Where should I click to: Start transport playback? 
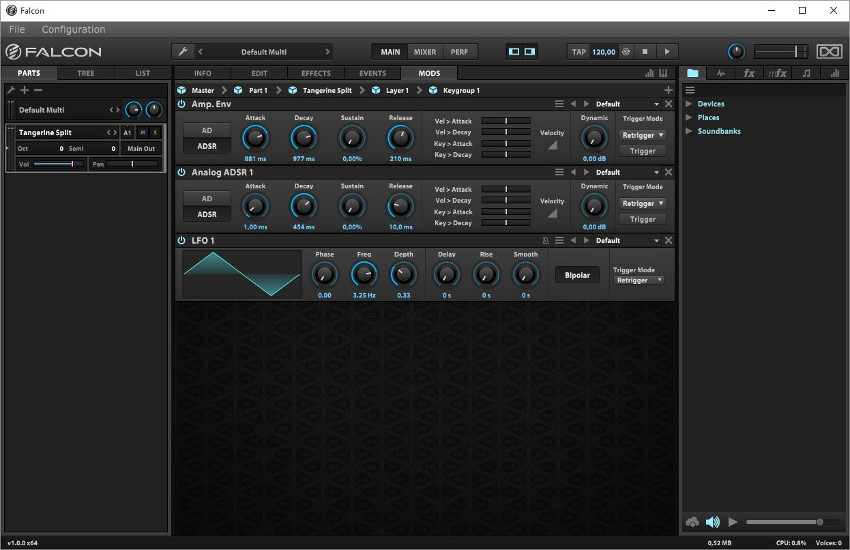tap(667, 52)
